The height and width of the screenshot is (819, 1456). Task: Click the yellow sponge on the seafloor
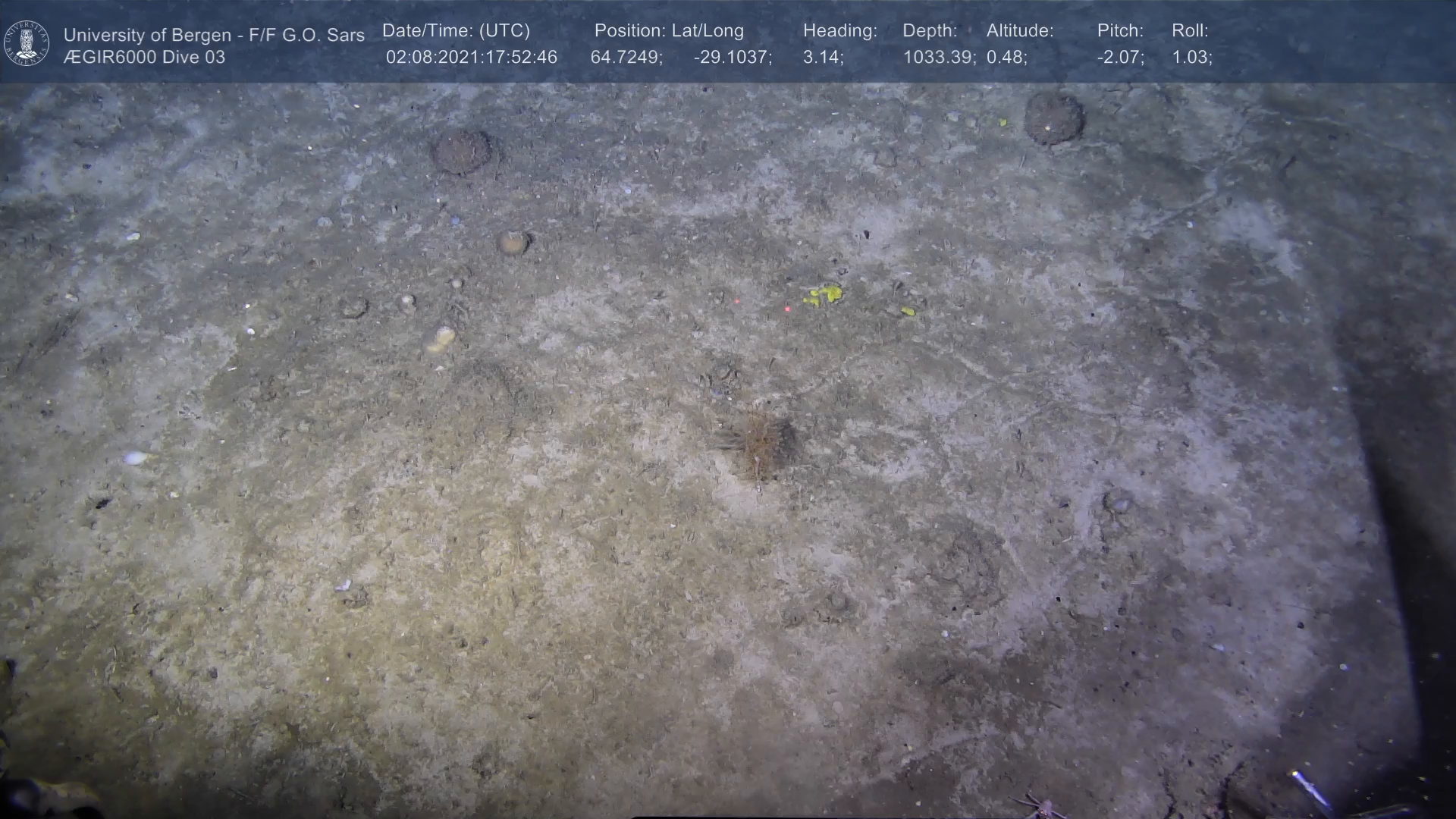tap(824, 294)
